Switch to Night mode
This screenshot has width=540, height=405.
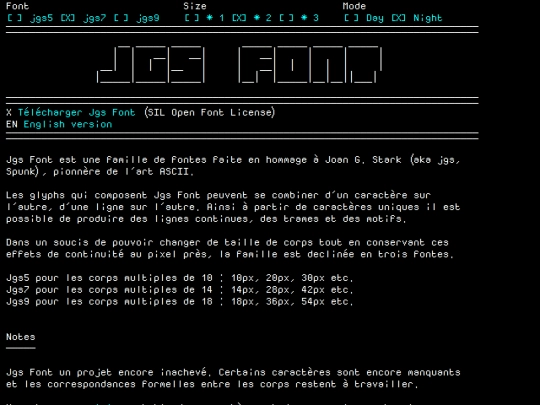click(417, 18)
